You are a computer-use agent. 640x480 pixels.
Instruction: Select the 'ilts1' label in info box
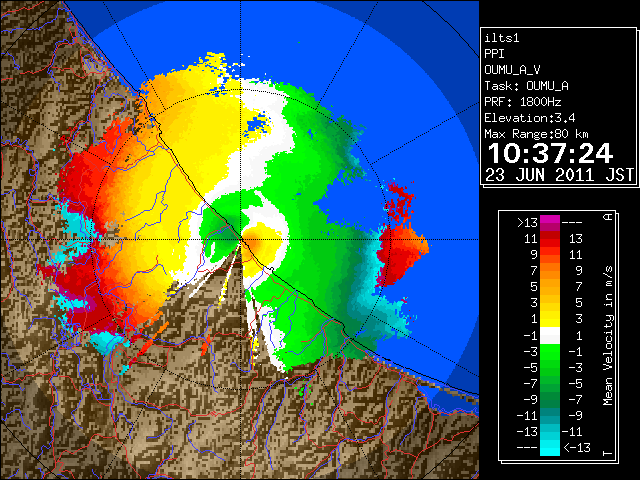point(502,38)
